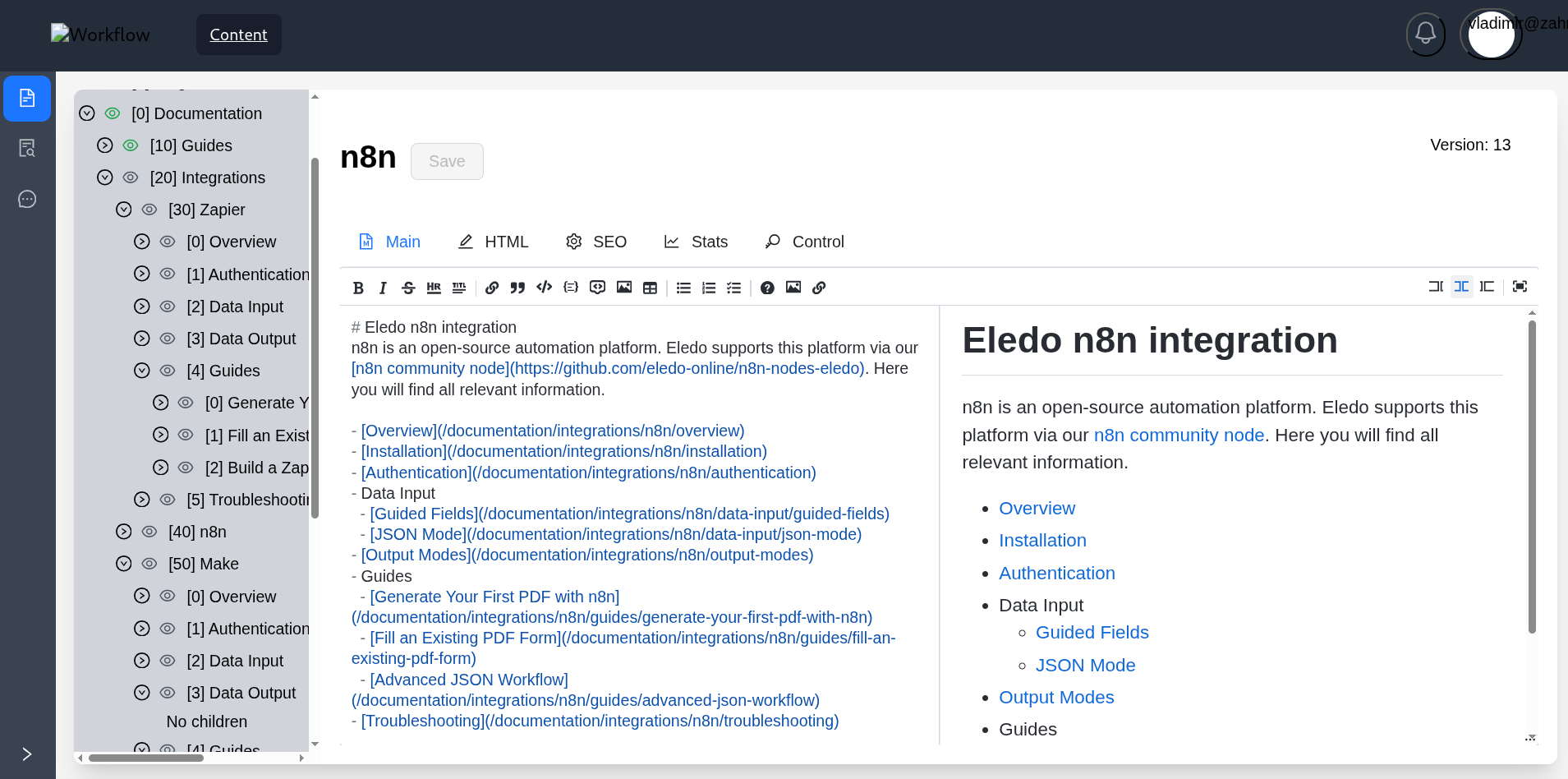Collapse [4] Guides under Zapier
The height and width of the screenshot is (779, 1568).
click(142, 371)
